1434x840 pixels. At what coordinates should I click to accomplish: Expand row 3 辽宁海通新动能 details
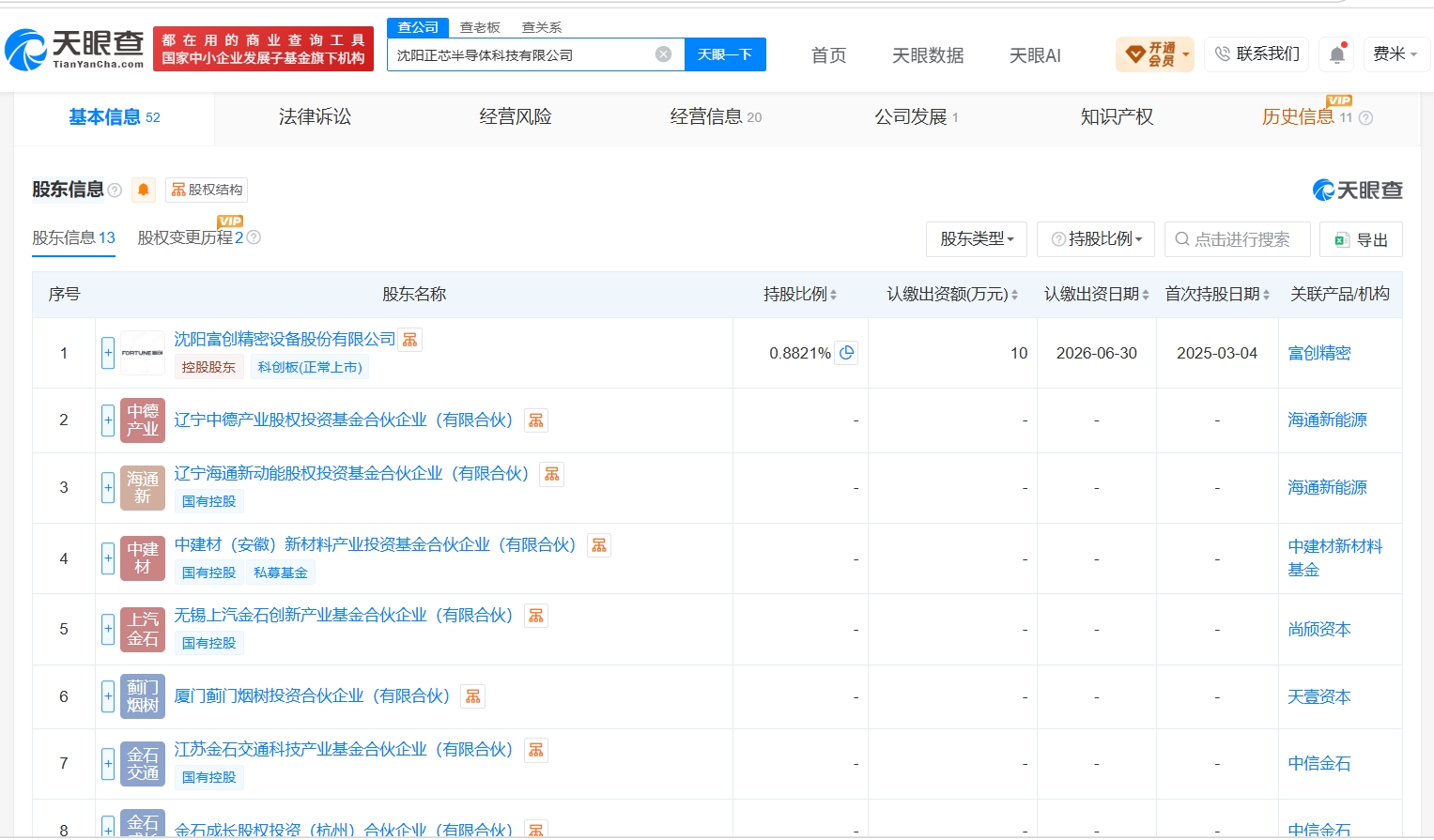coord(108,488)
